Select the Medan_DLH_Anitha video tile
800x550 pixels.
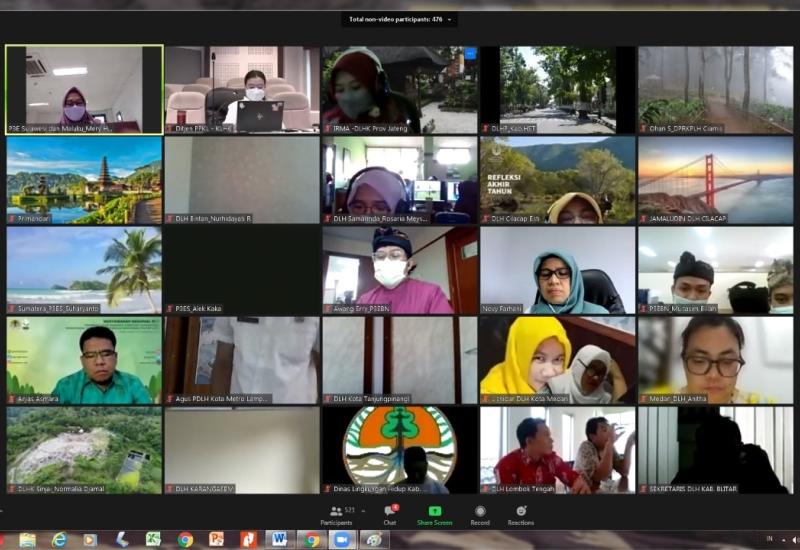pyautogui.click(x=714, y=360)
